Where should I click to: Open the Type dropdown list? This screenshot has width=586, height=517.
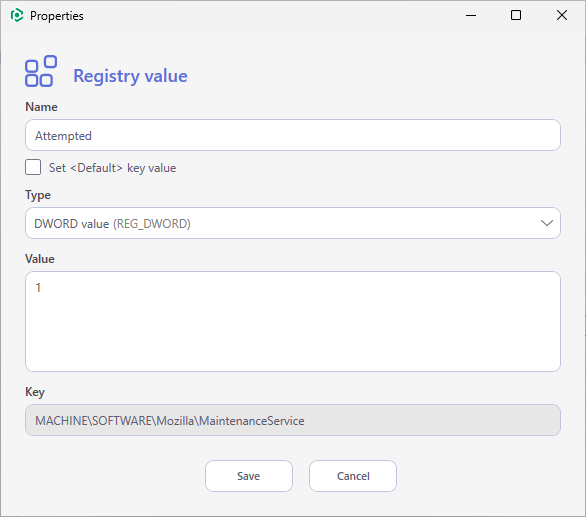point(293,223)
